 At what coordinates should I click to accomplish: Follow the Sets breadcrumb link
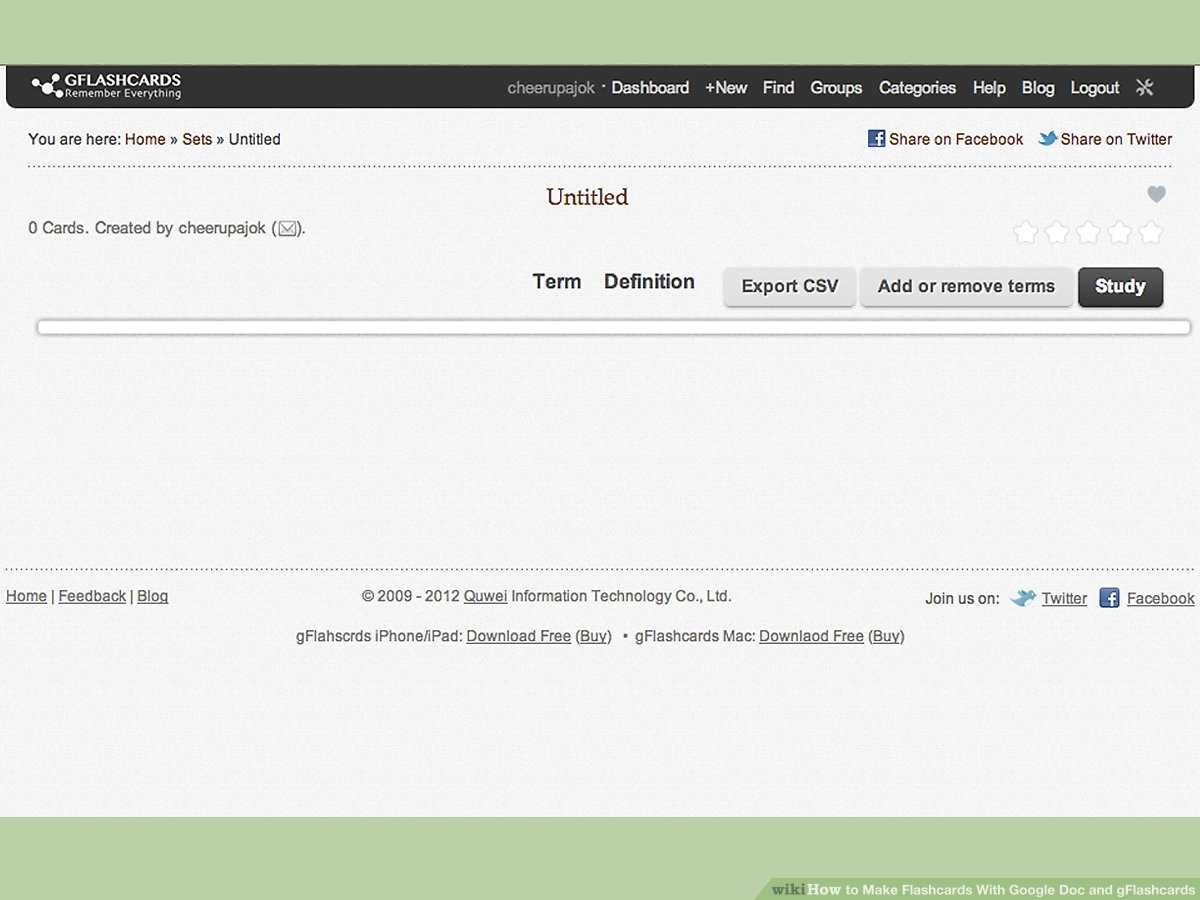point(197,139)
